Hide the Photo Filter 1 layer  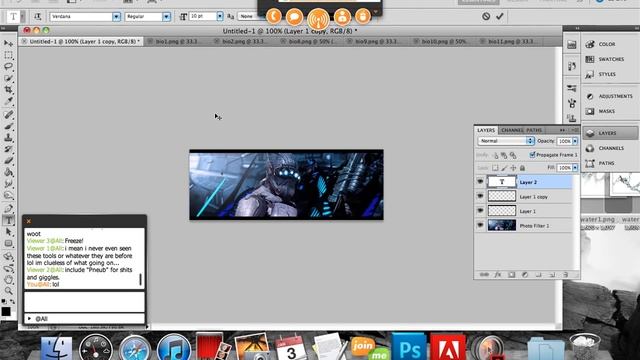pos(480,225)
